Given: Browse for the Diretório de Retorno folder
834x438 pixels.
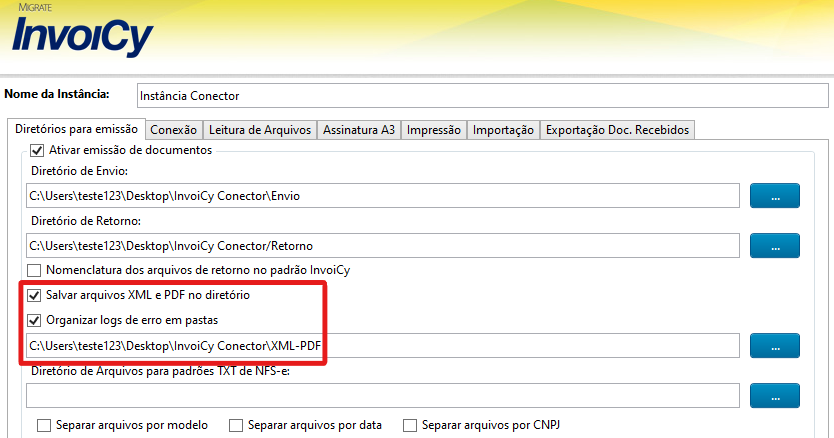Looking at the screenshot, I should point(775,245).
